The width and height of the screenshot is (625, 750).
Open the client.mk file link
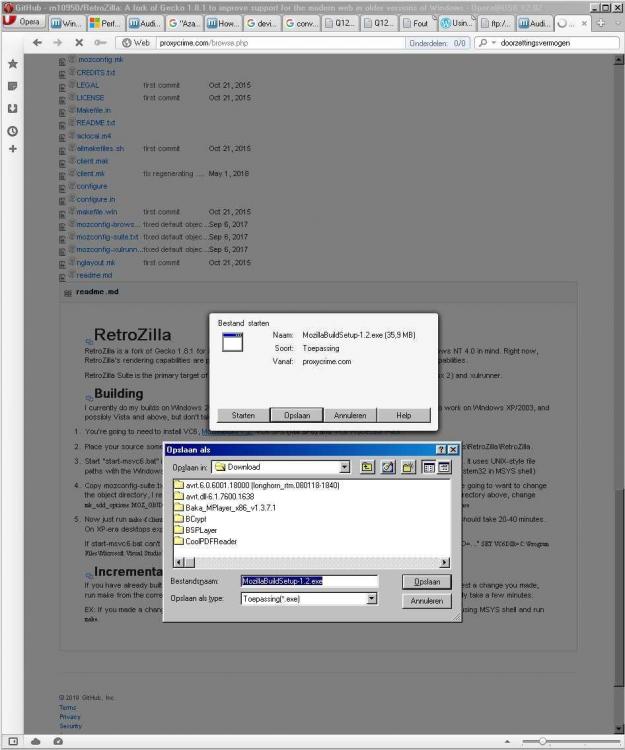(90, 174)
